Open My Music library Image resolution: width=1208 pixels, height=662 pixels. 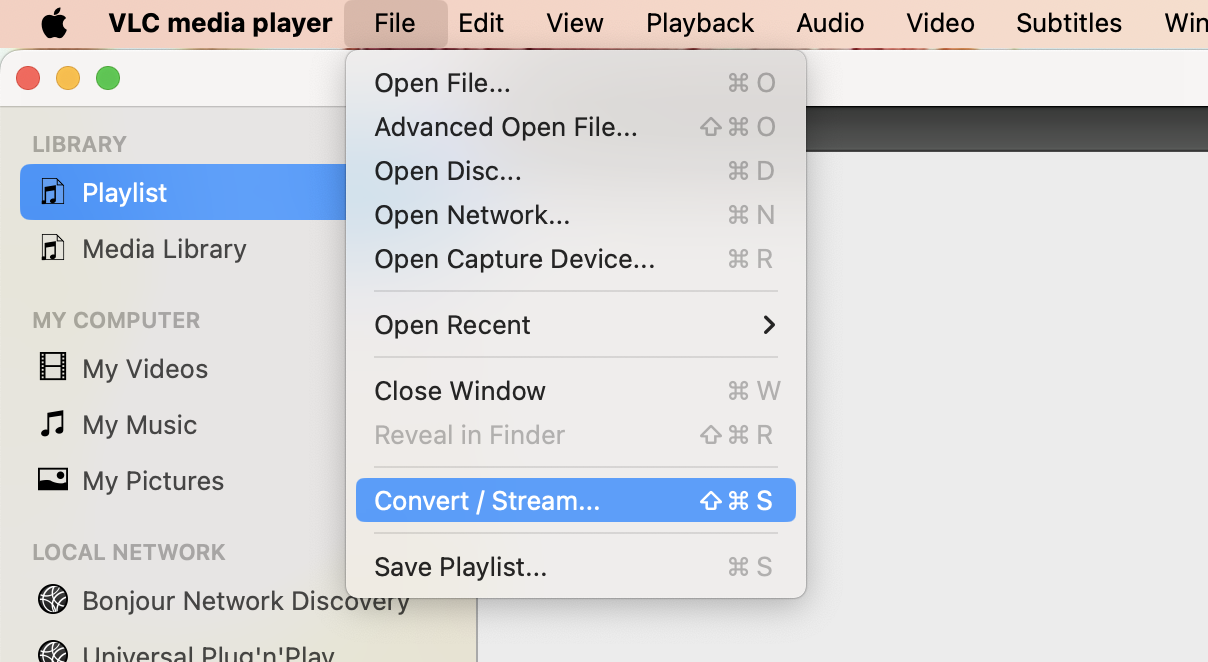click(138, 424)
